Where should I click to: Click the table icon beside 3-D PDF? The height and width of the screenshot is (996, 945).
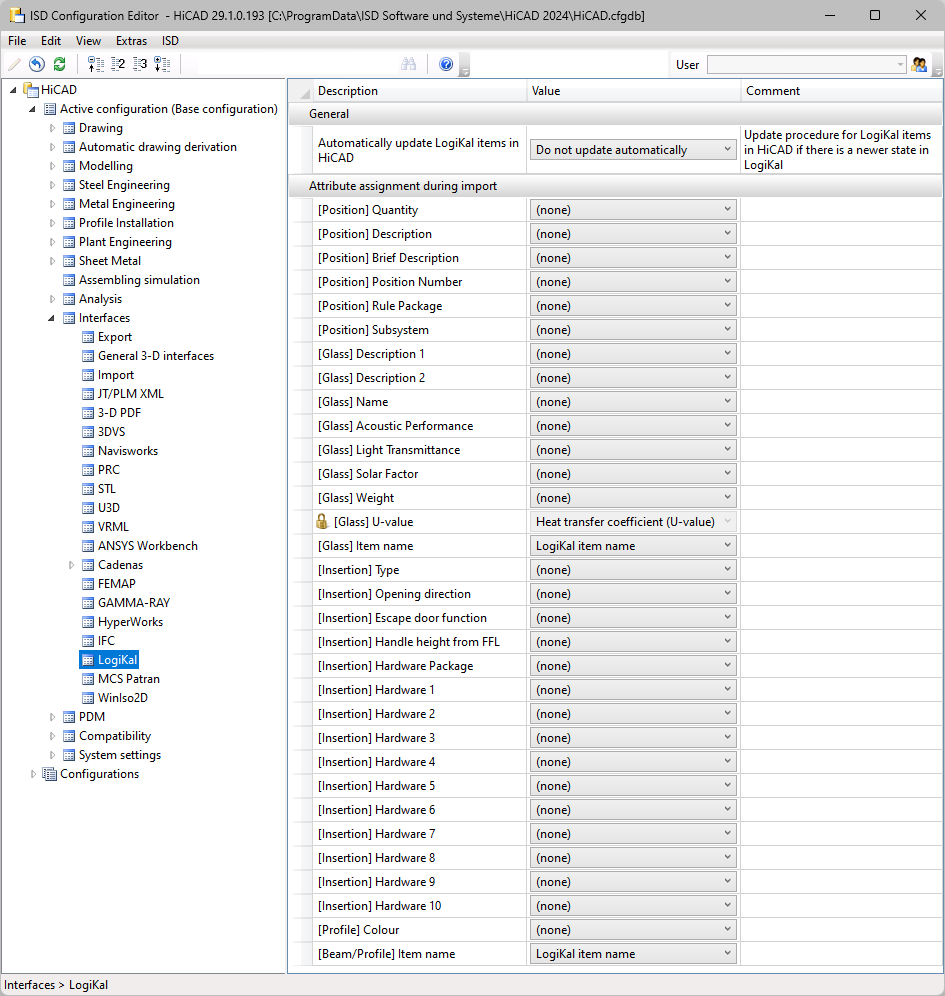click(x=88, y=413)
